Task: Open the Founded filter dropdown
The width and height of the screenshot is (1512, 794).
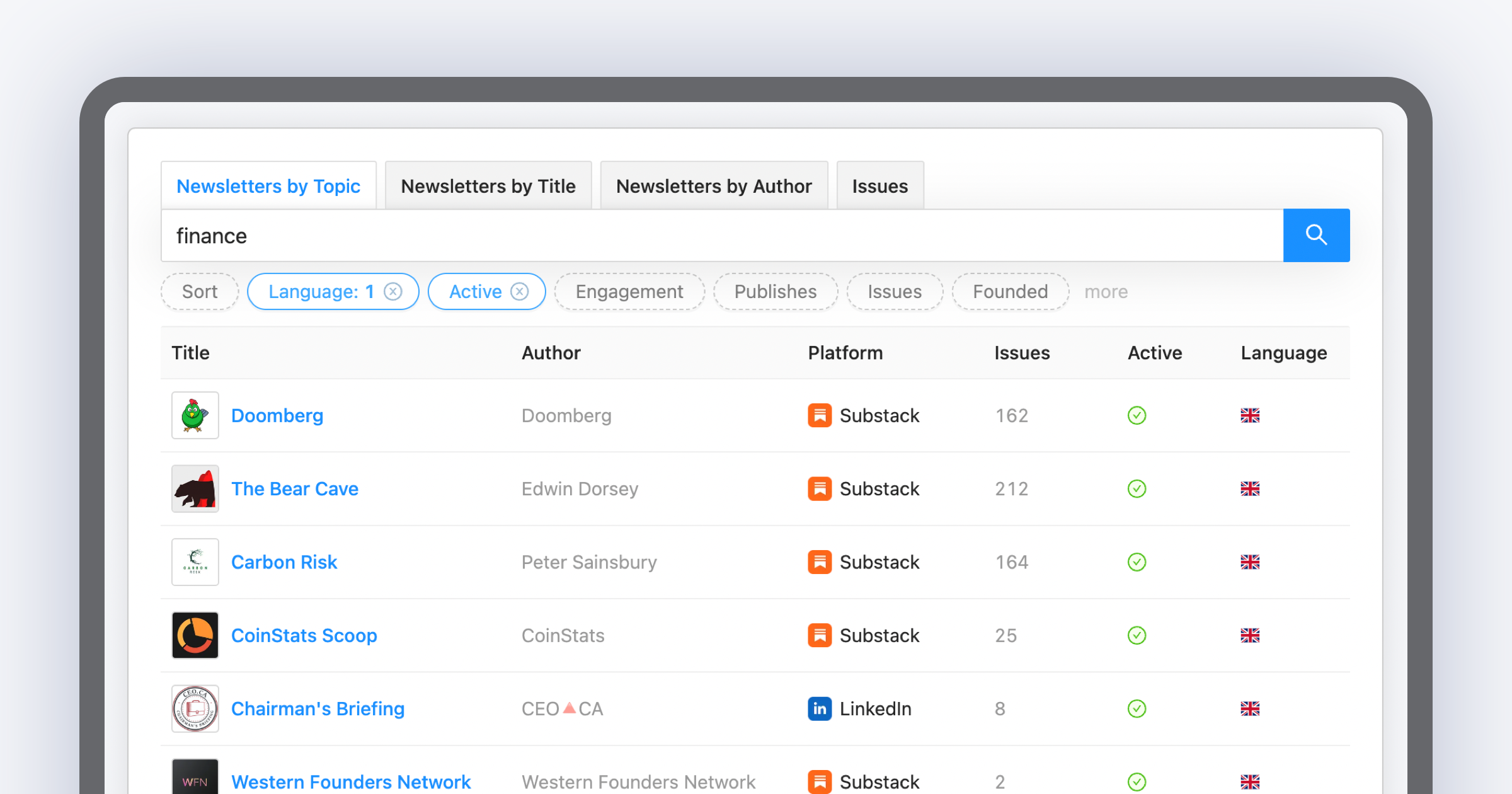Action: click(x=1010, y=292)
